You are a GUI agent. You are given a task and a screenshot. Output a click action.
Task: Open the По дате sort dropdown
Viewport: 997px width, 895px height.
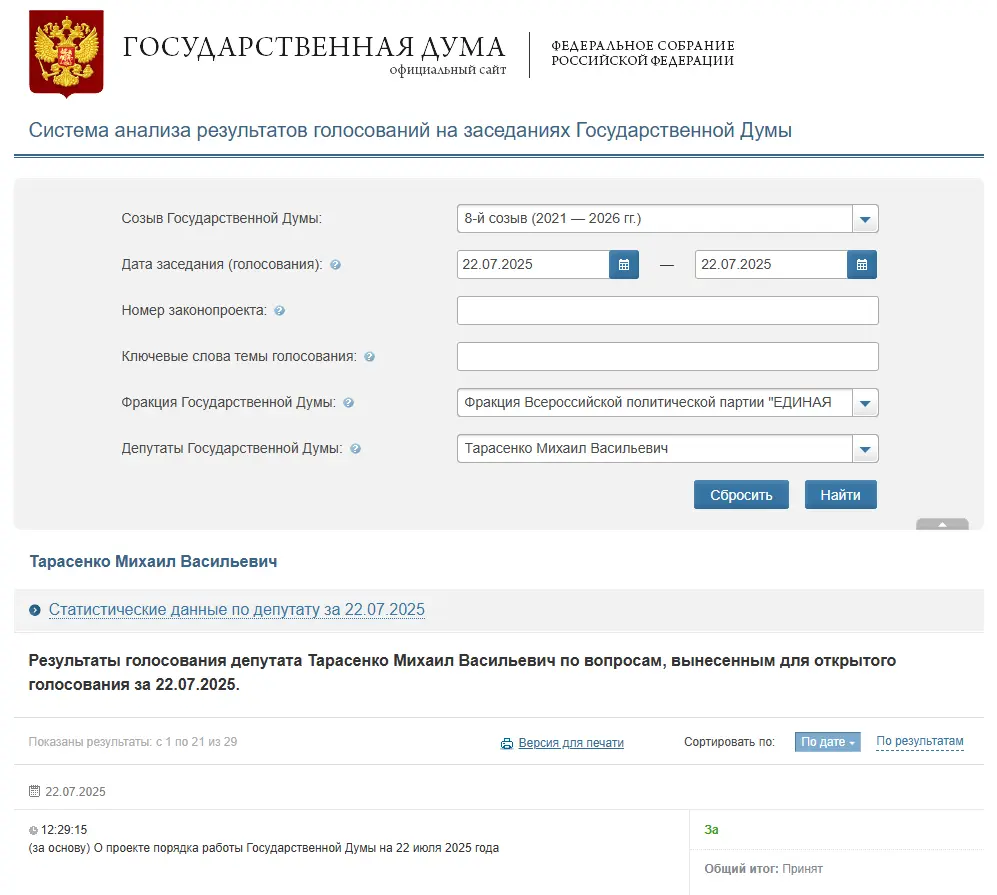pyautogui.click(x=827, y=742)
